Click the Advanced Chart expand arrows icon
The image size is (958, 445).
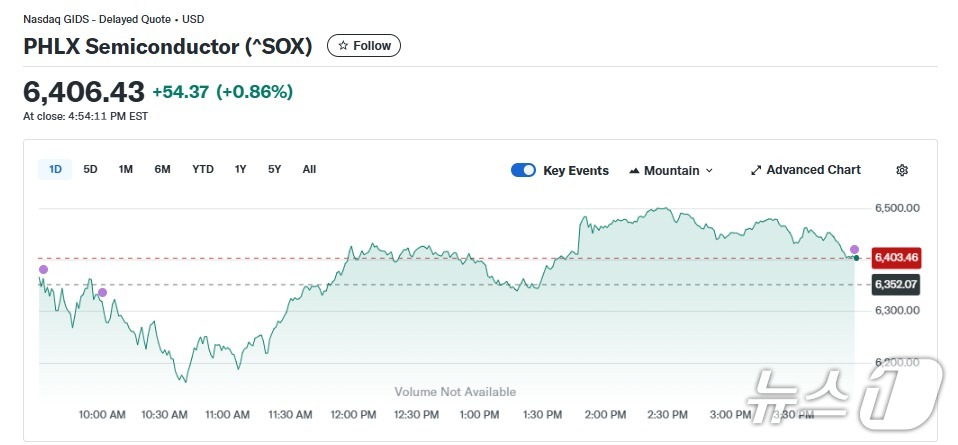click(756, 170)
